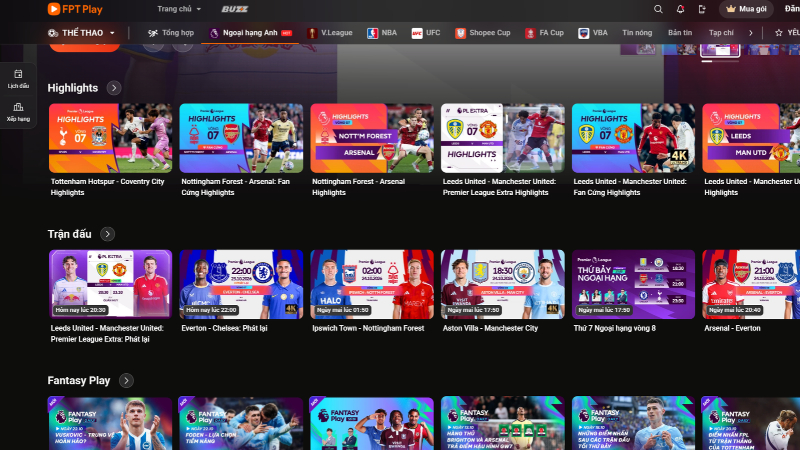This screenshot has height=450, width=800.
Task: Switch to the Tổng hợp tab
Action: click(171, 33)
